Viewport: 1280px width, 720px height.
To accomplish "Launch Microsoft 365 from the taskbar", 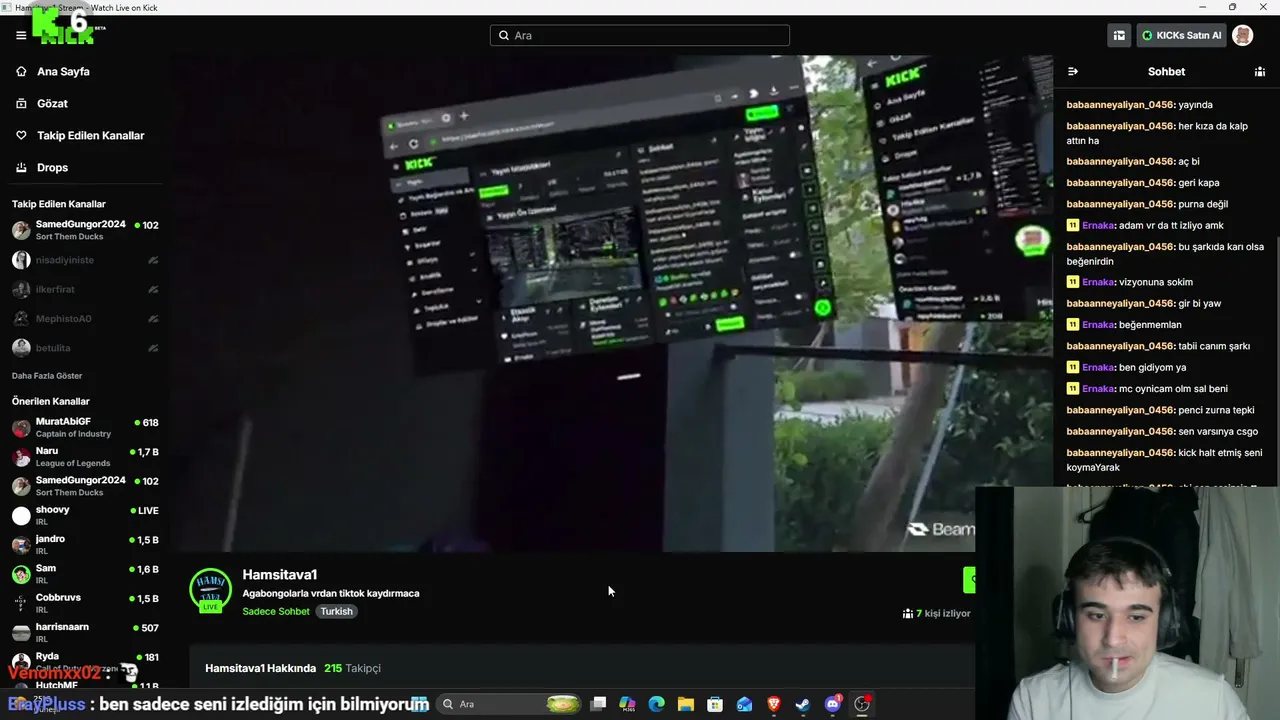I will [x=627, y=704].
